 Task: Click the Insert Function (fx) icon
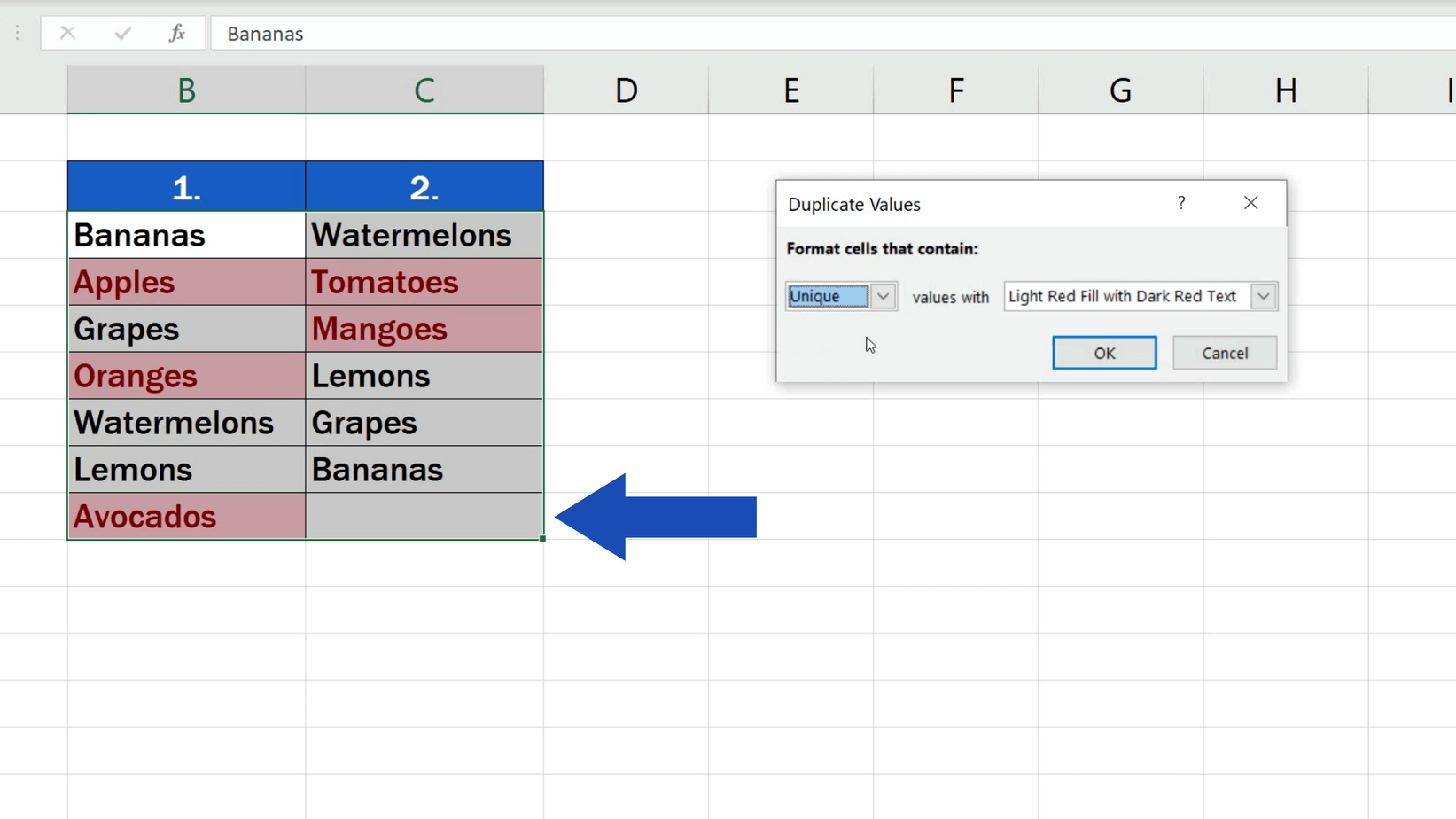click(x=176, y=33)
